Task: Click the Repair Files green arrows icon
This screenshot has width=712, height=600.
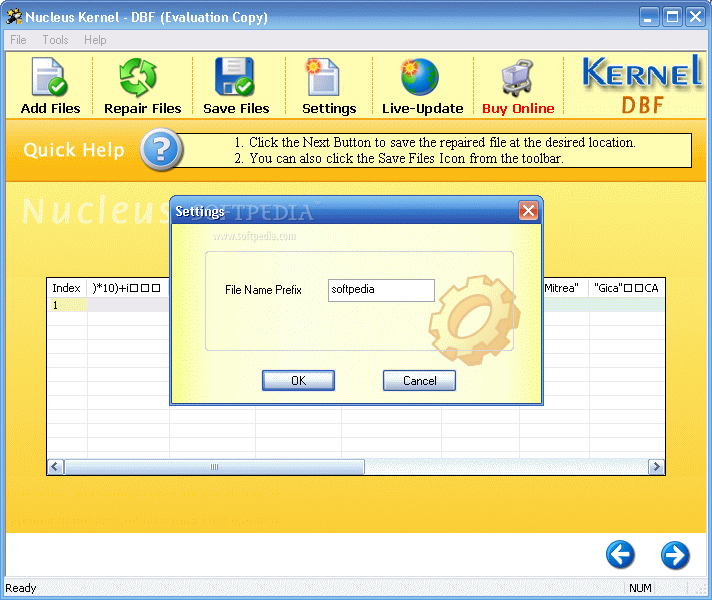Action: click(x=138, y=77)
